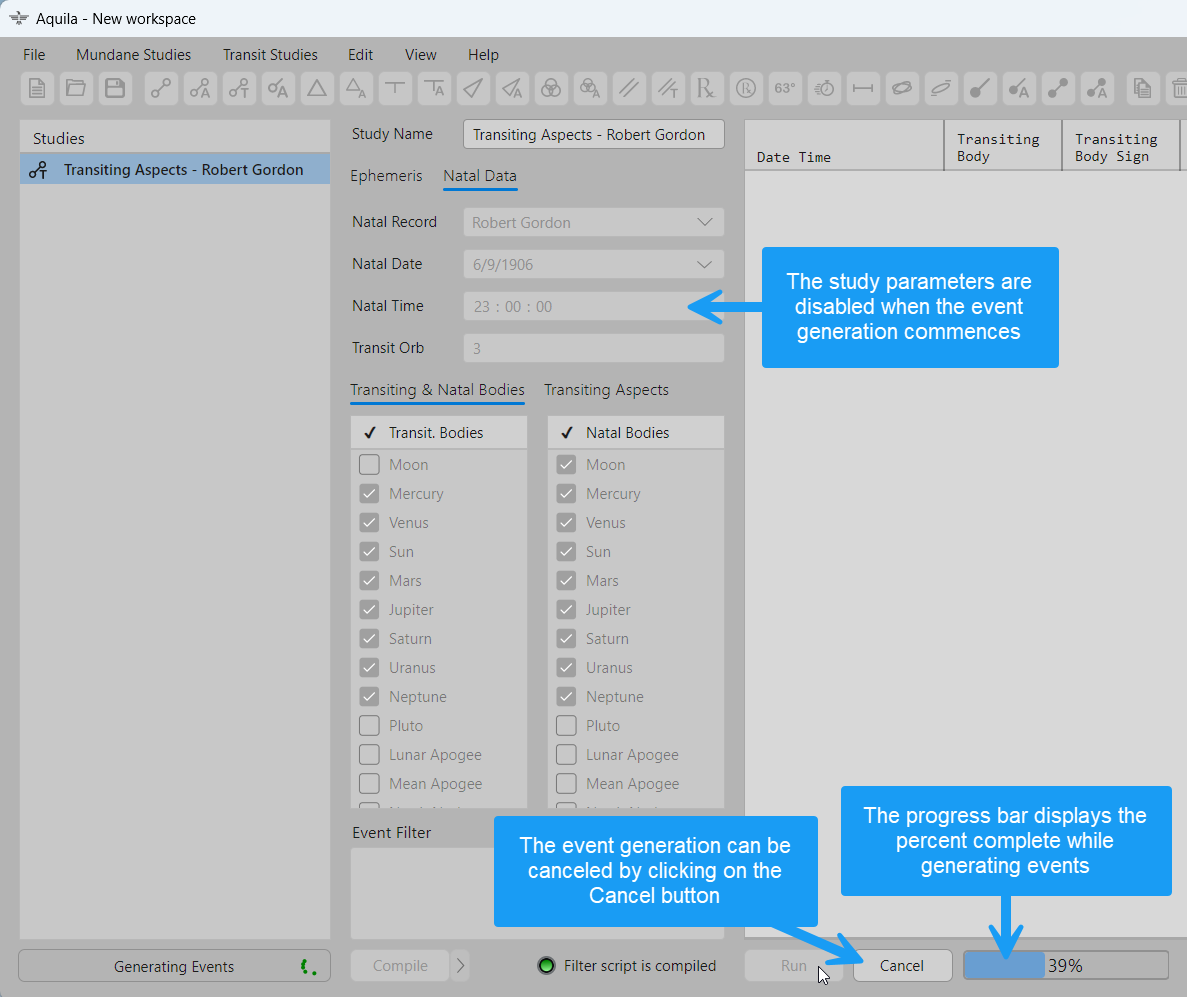The image size is (1187, 997).
Task: Uncheck Mercury in the Transit. Bodies list
Action: point(369,494)
